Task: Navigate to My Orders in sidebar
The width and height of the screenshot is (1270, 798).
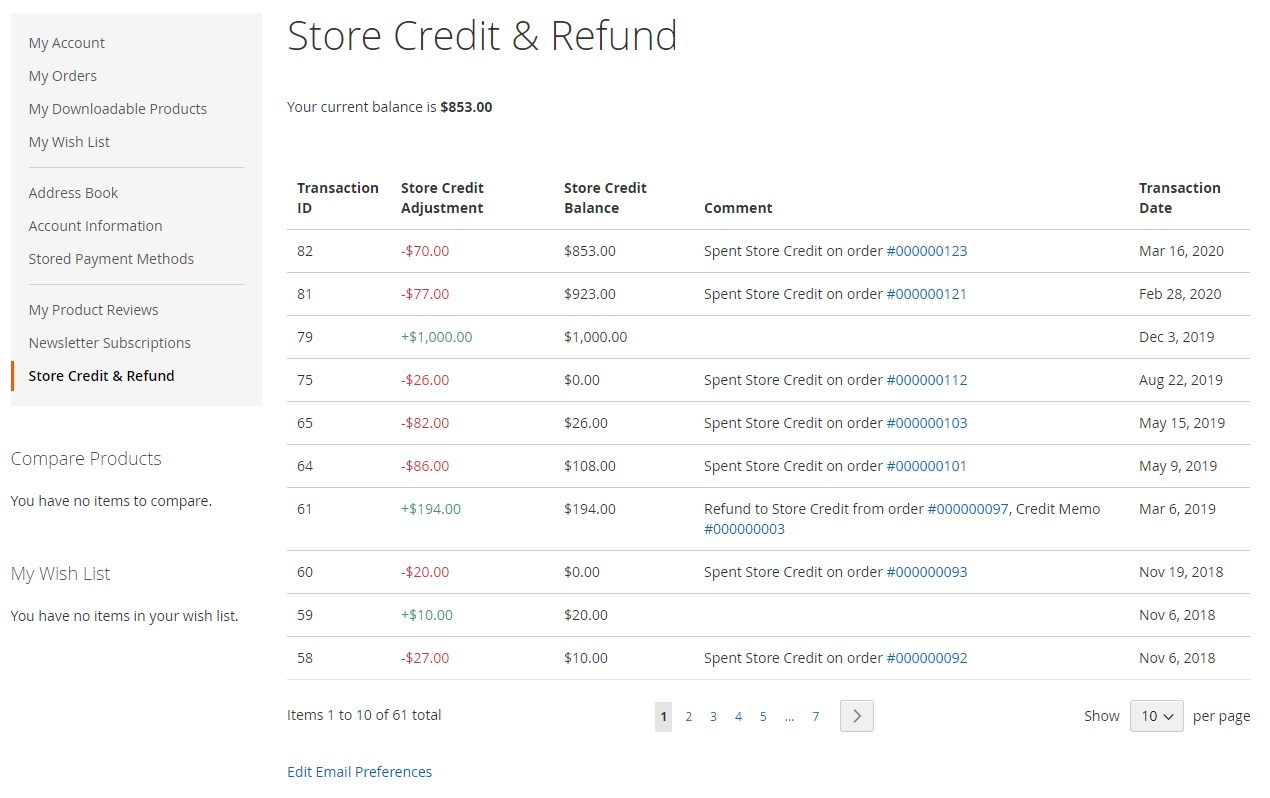Action: point(63,76)
